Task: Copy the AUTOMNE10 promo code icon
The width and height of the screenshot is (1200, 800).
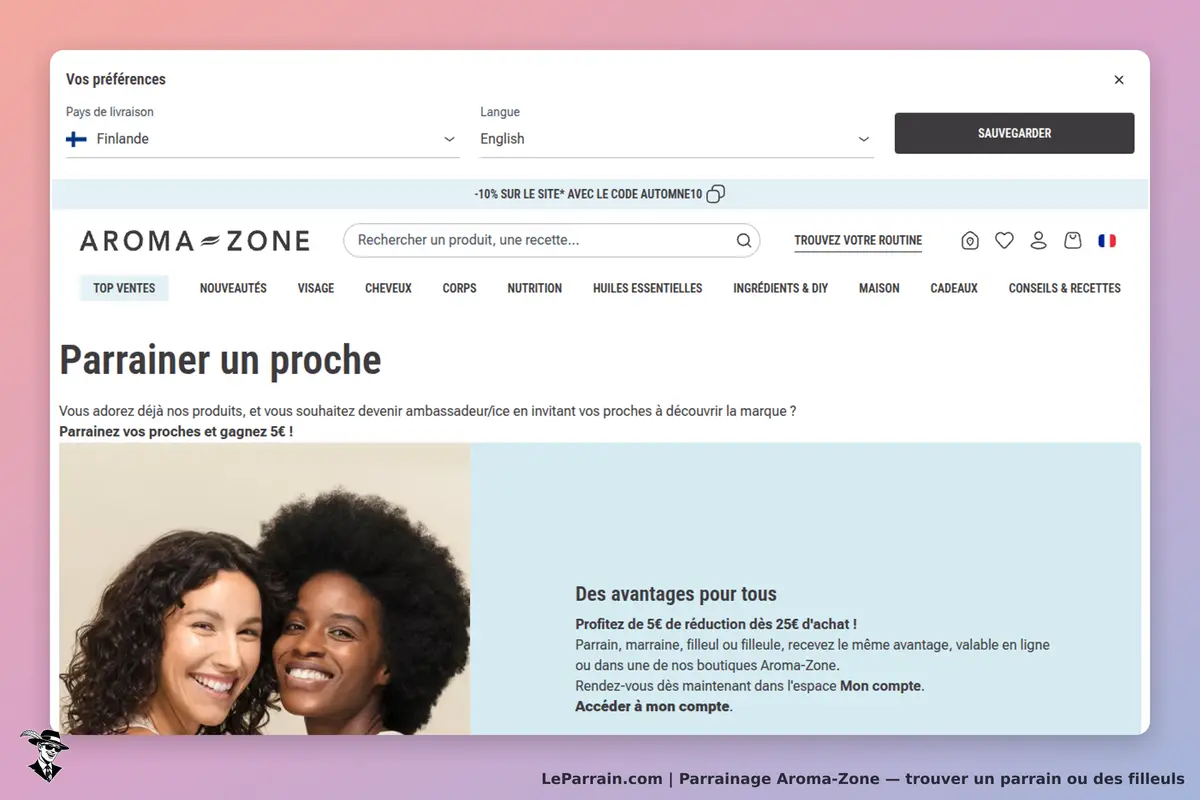Action: click(716, 194)
